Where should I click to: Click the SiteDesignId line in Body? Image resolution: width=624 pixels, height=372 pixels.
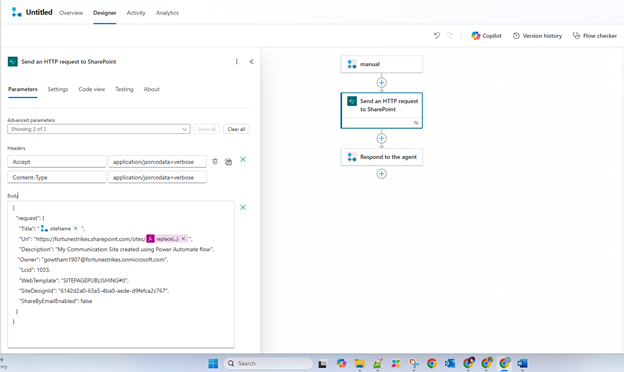94,290
